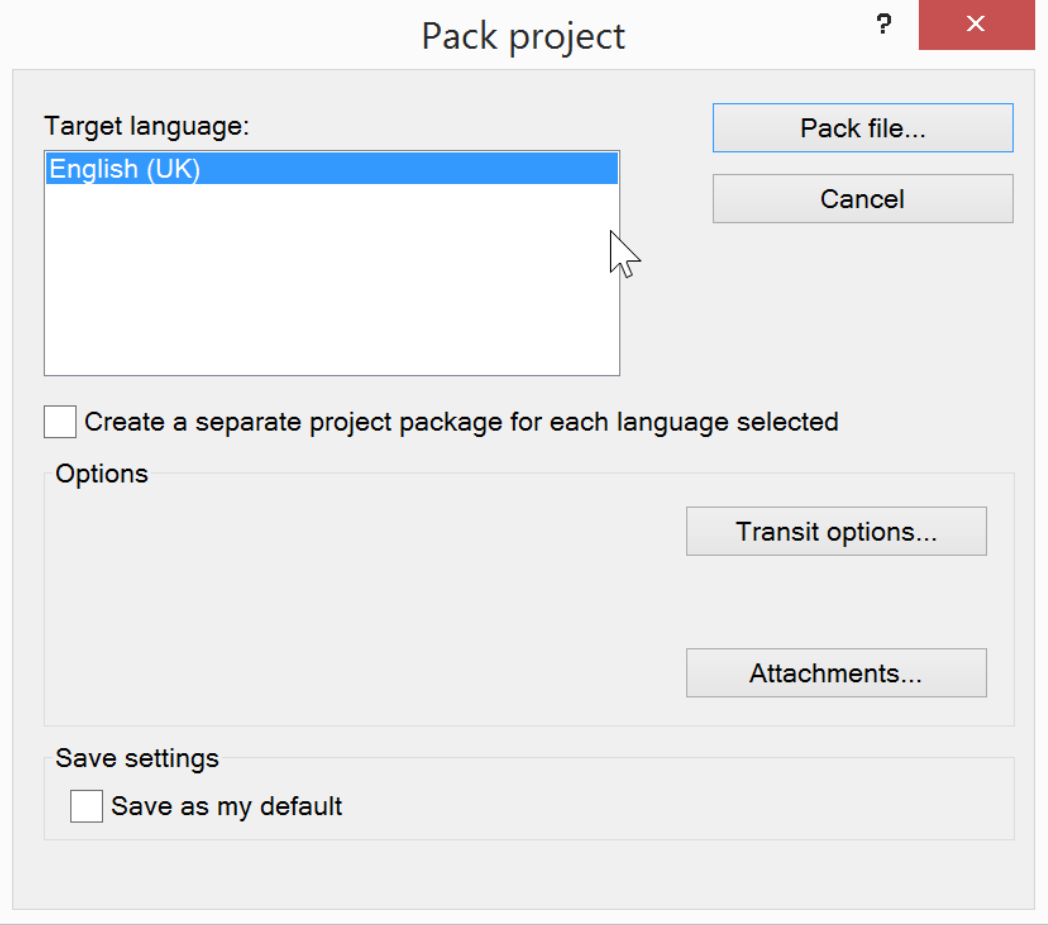Click empty title bar area left of Pack project
This screenshot has height=925, width=1048.
click(x=200, y=36)
